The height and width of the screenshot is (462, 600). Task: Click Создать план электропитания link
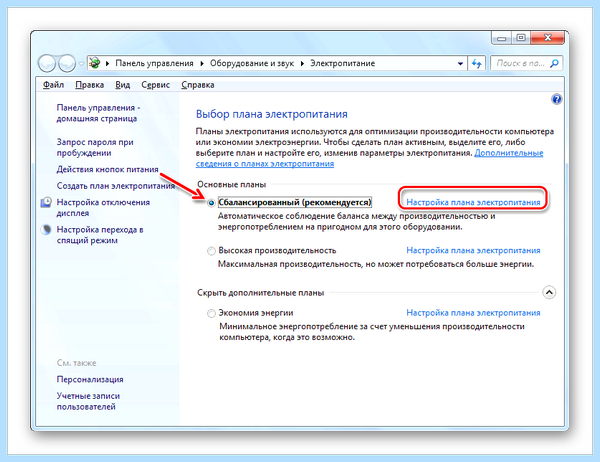coord(116,186)
